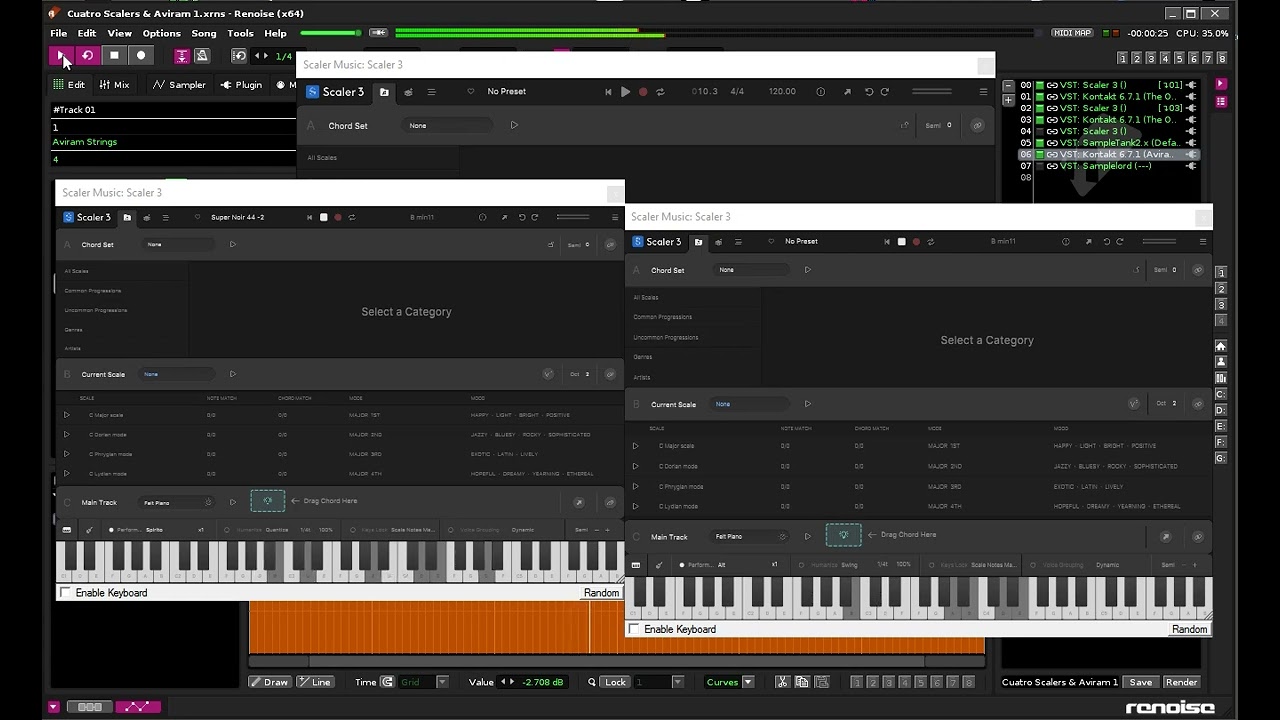This screenshot has width=1280, height=720.
Task: Select Common Progressions in left Scaler window
Action: coord(93,291)
